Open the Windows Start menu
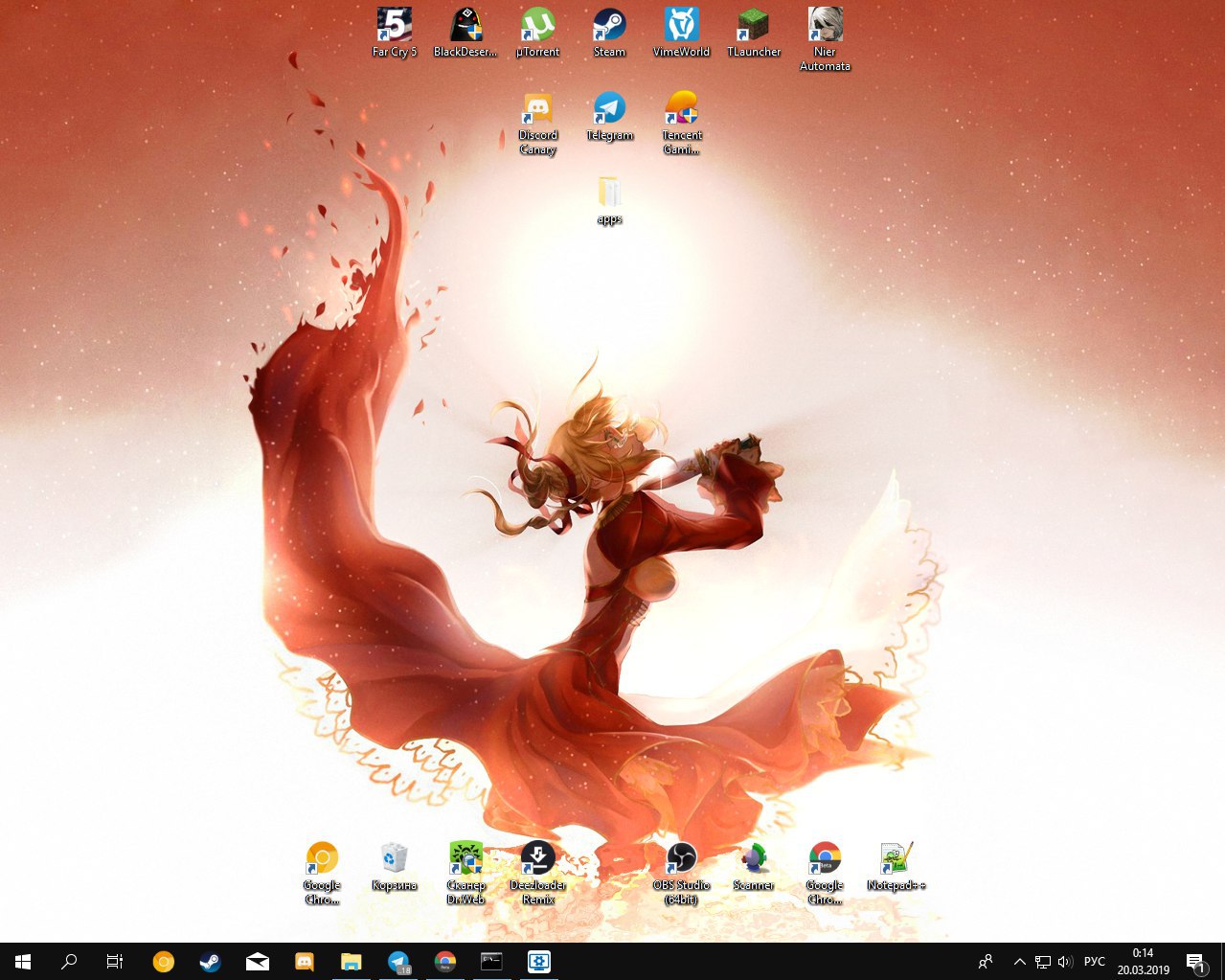The height and width of the screenshot is (980, 1225). pos(23,962)
